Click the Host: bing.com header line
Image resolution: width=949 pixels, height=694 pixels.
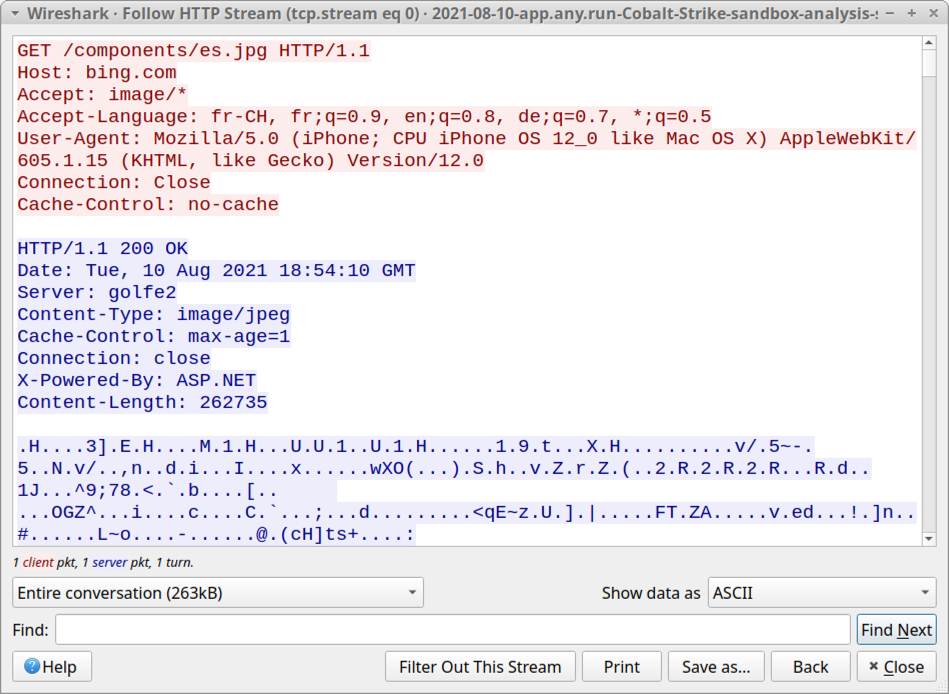tap(97, 73)
